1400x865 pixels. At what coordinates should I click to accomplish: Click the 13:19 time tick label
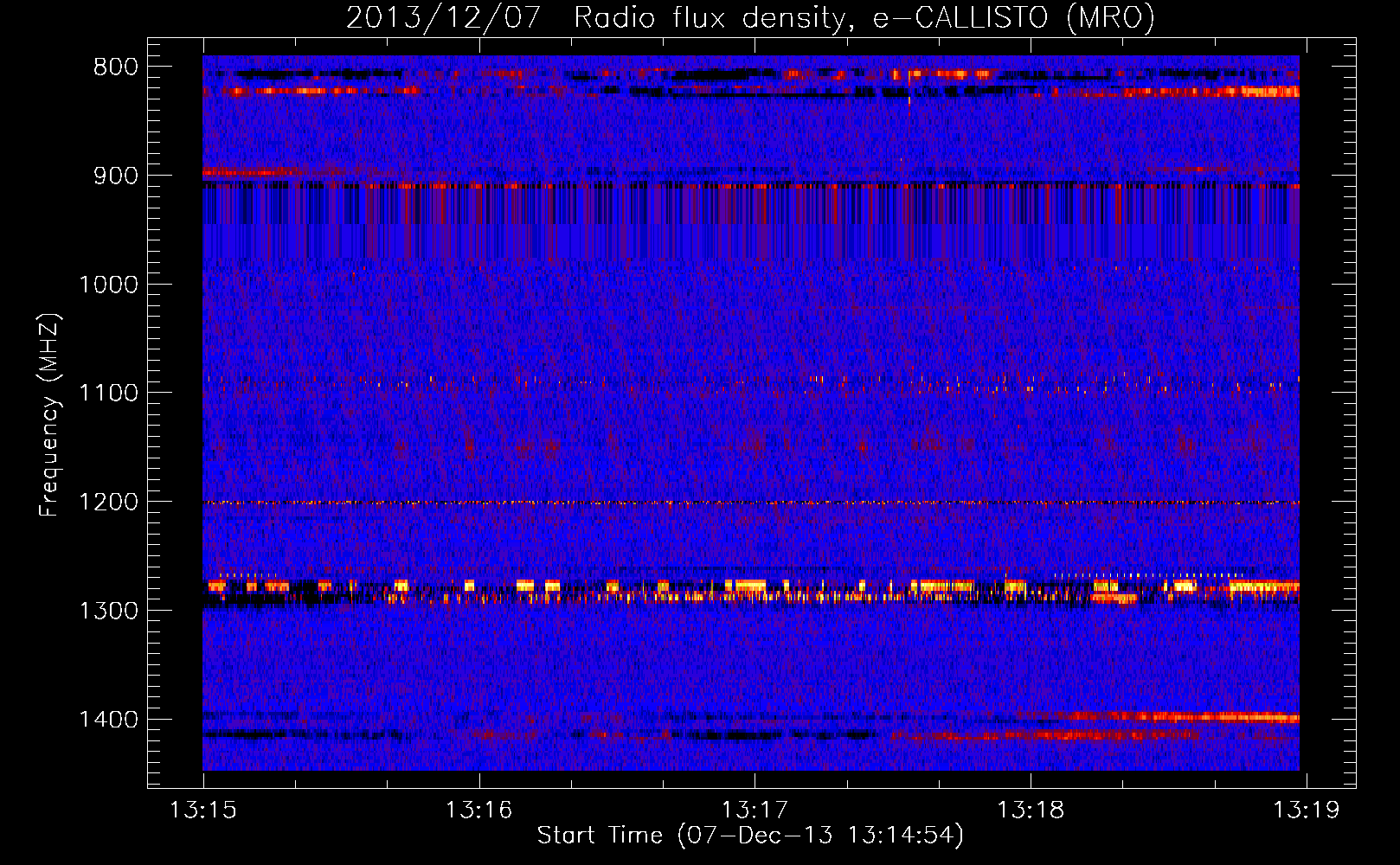1306,811
